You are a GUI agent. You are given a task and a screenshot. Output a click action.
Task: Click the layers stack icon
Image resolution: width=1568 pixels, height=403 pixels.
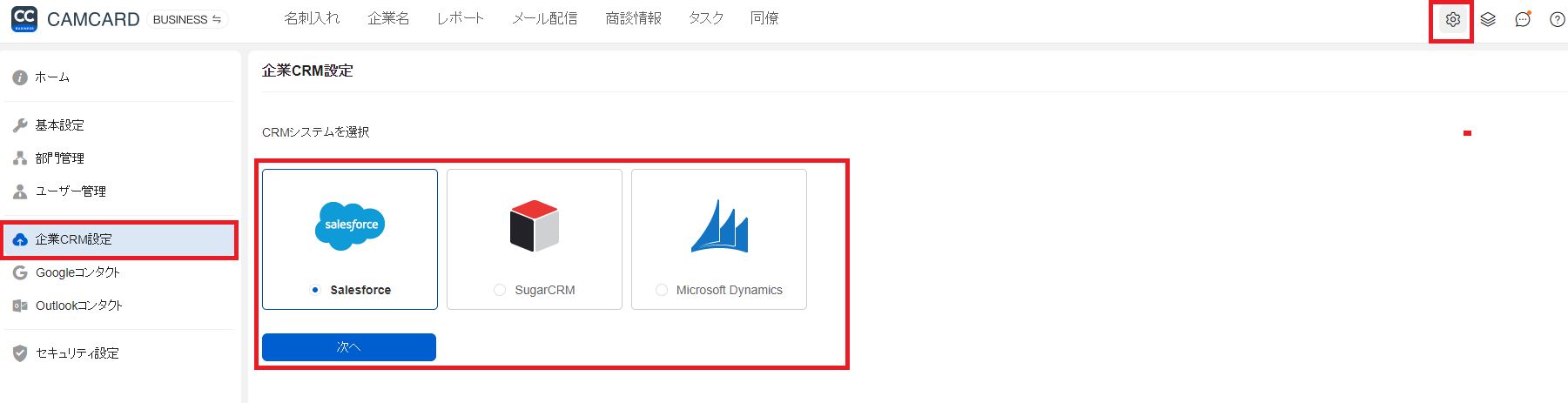(1488, 19)
